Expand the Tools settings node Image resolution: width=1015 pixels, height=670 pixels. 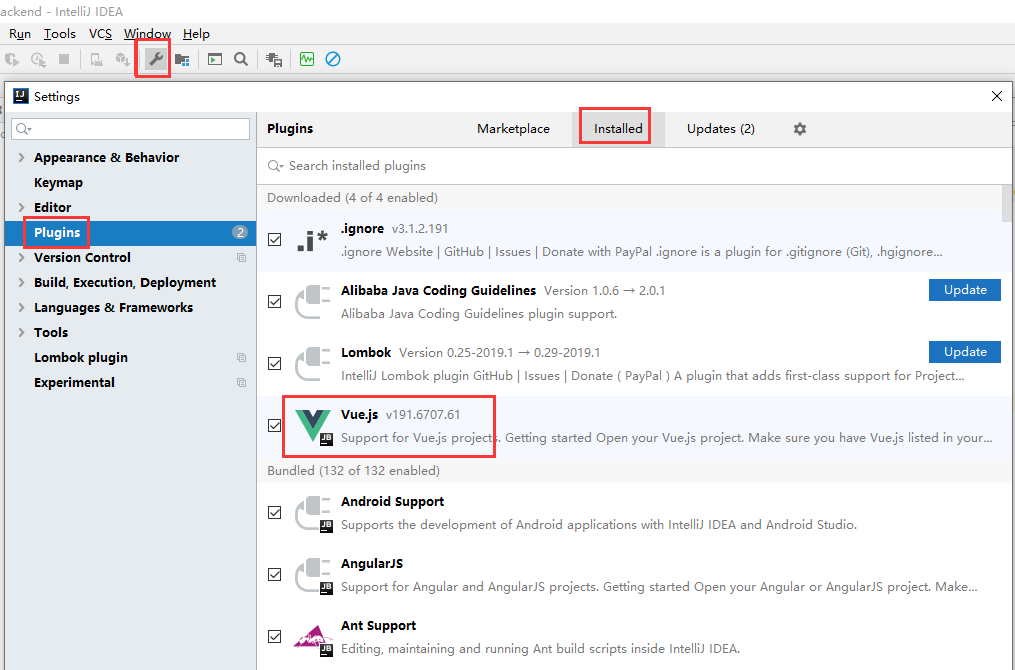pos(21,332)
